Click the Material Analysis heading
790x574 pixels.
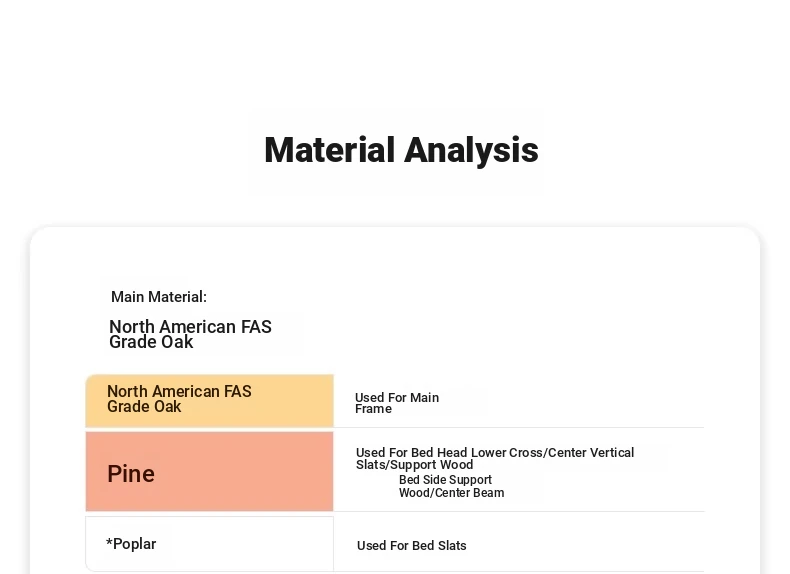[401, 150]
